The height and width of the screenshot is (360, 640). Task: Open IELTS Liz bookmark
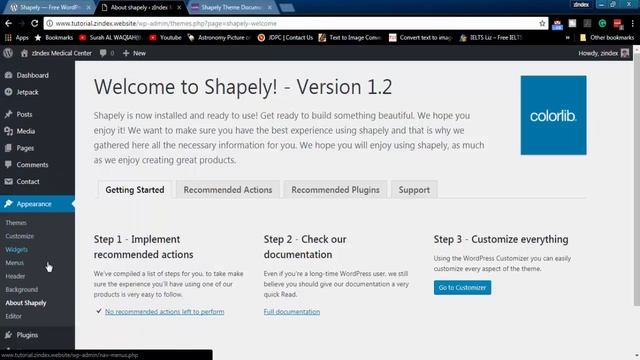491,38
